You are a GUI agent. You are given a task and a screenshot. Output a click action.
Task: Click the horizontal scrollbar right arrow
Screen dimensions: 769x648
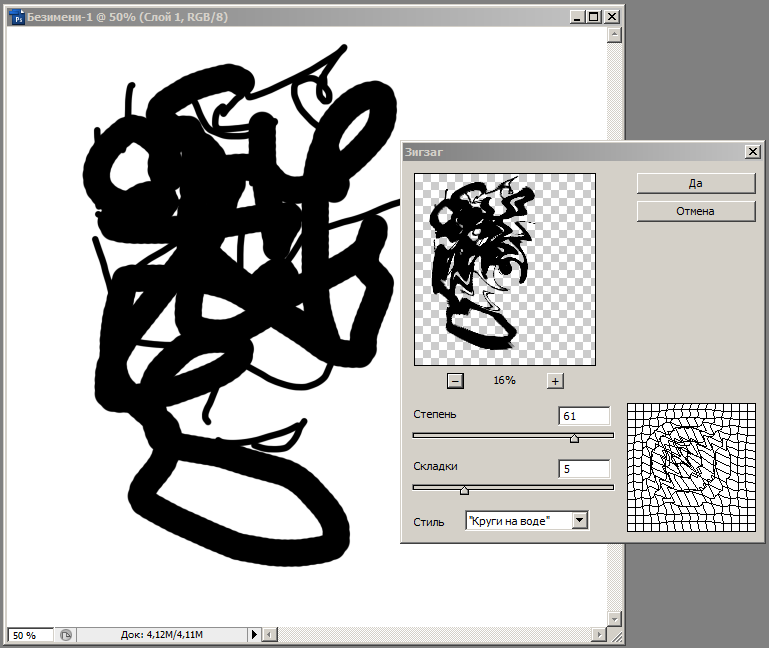point(599,635)
